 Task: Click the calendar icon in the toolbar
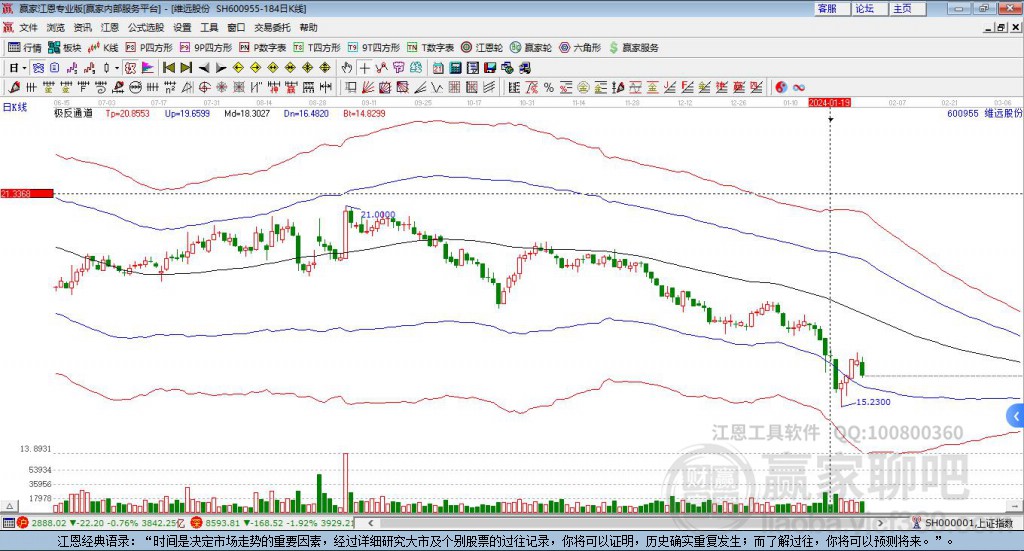(x=438, y=68)
